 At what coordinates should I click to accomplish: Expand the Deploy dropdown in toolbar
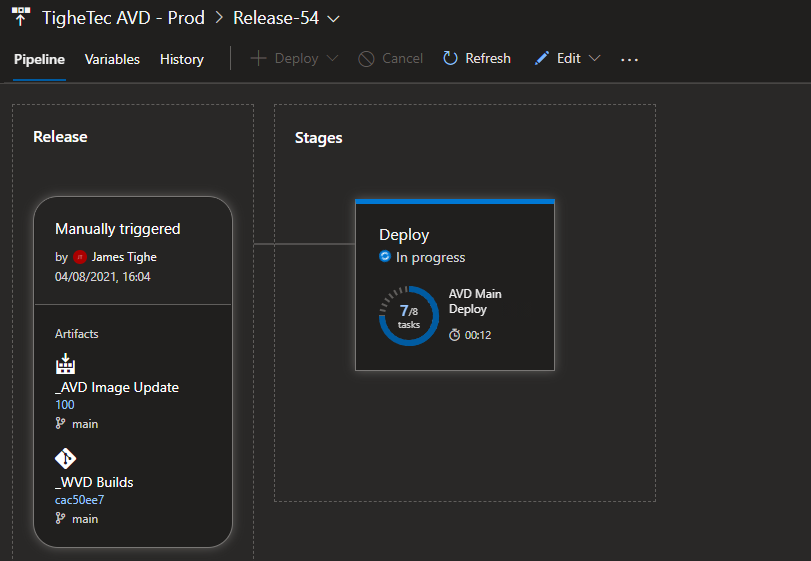[x=332, y=59]
